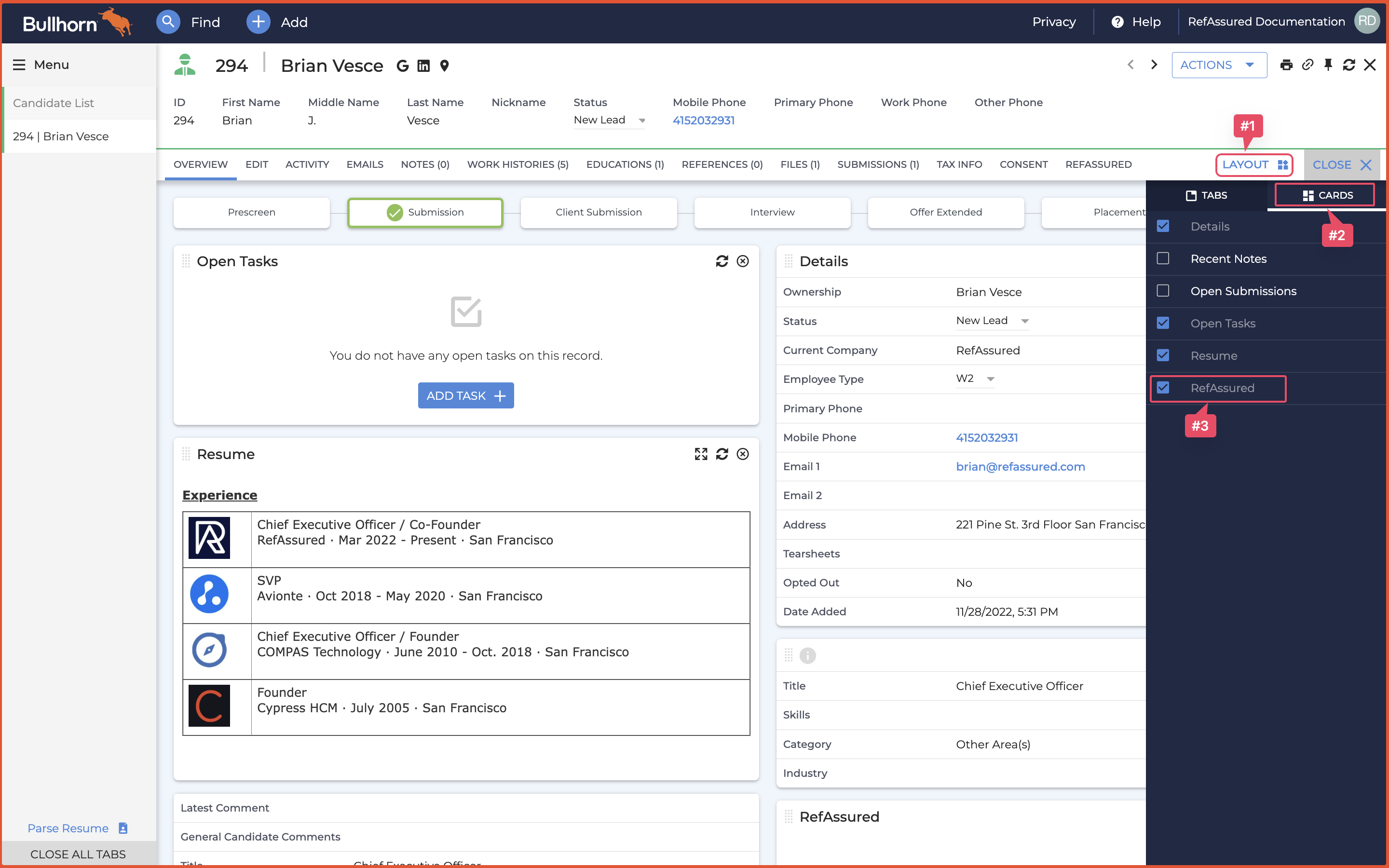Open the Status dropdown showing New Lead
The width and height of the screenshot is (1389, 868).
click(x=642, y=120)
